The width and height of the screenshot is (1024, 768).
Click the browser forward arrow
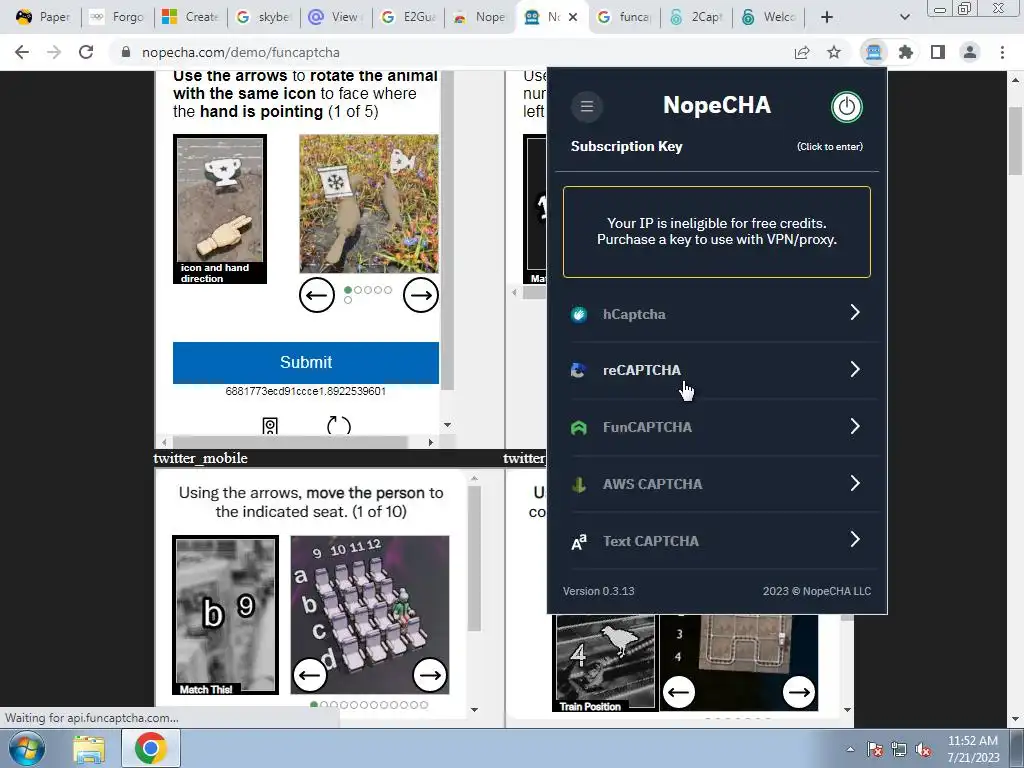point(54,52)
